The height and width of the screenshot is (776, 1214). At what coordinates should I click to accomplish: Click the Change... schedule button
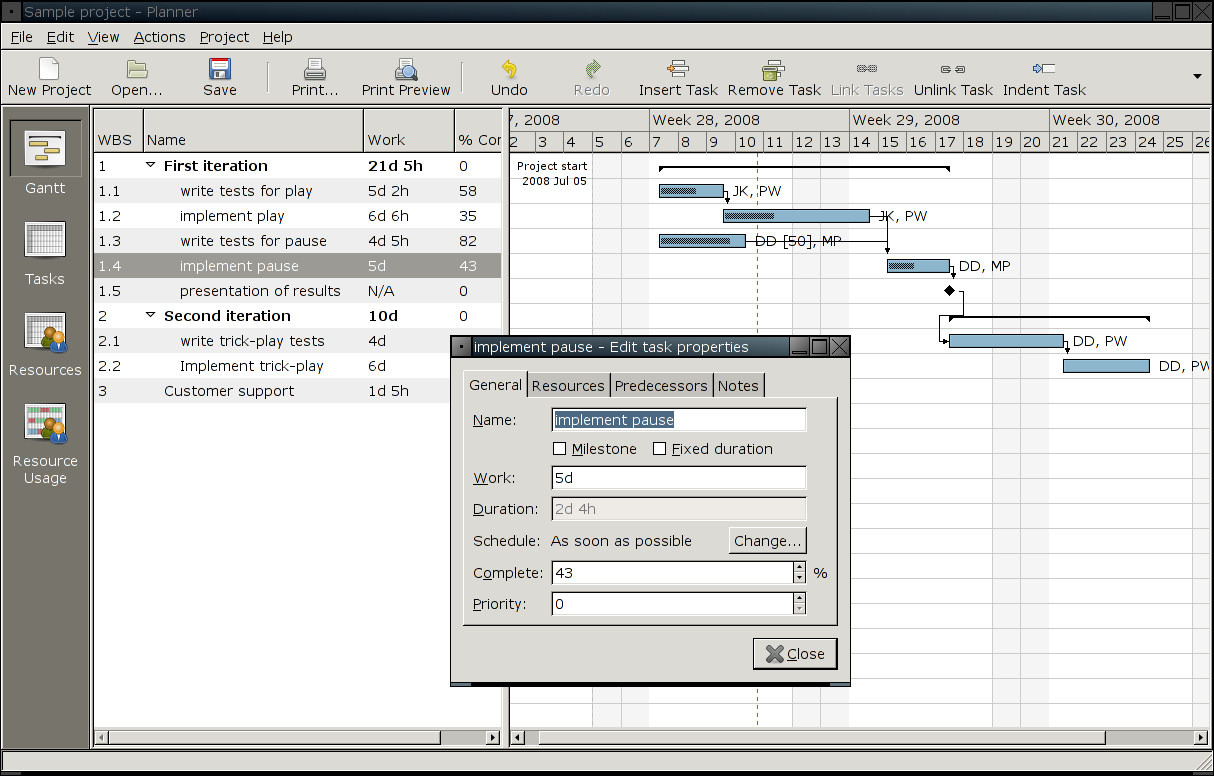pos(767,541)
